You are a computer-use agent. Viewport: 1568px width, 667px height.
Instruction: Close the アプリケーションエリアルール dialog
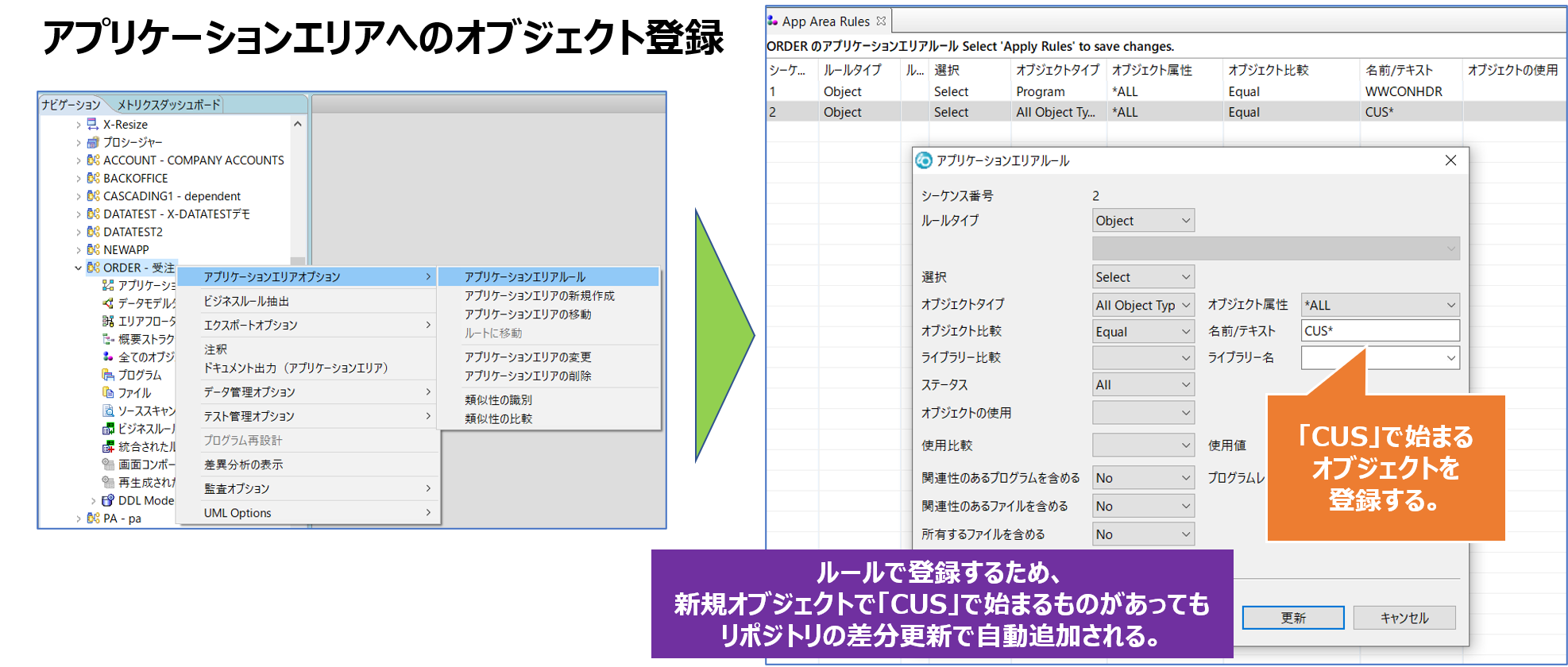pyautogui.click(x=1450, y=160)
